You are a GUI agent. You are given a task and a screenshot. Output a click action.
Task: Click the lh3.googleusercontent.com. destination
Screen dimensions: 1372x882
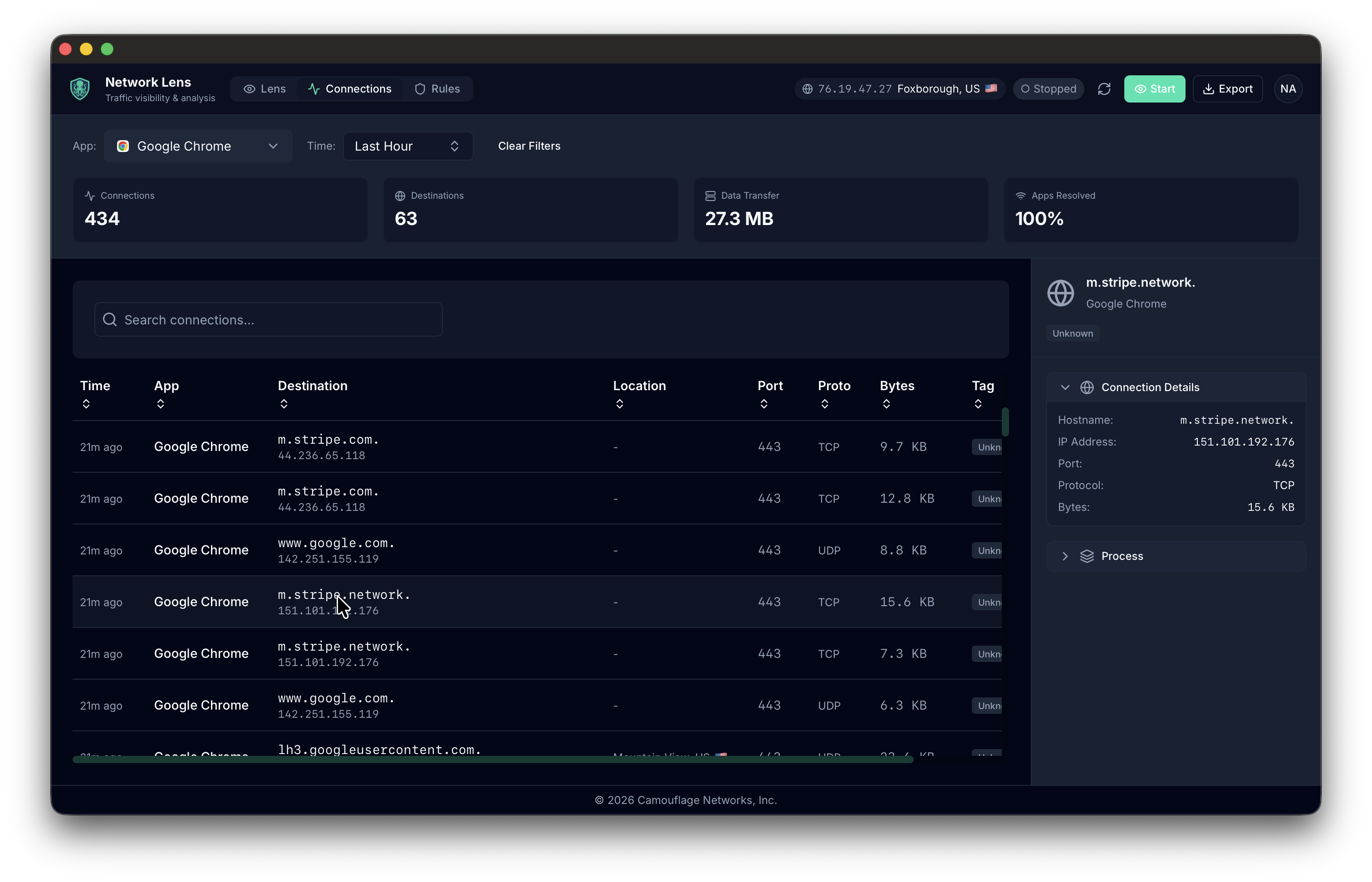pos(380,750)
